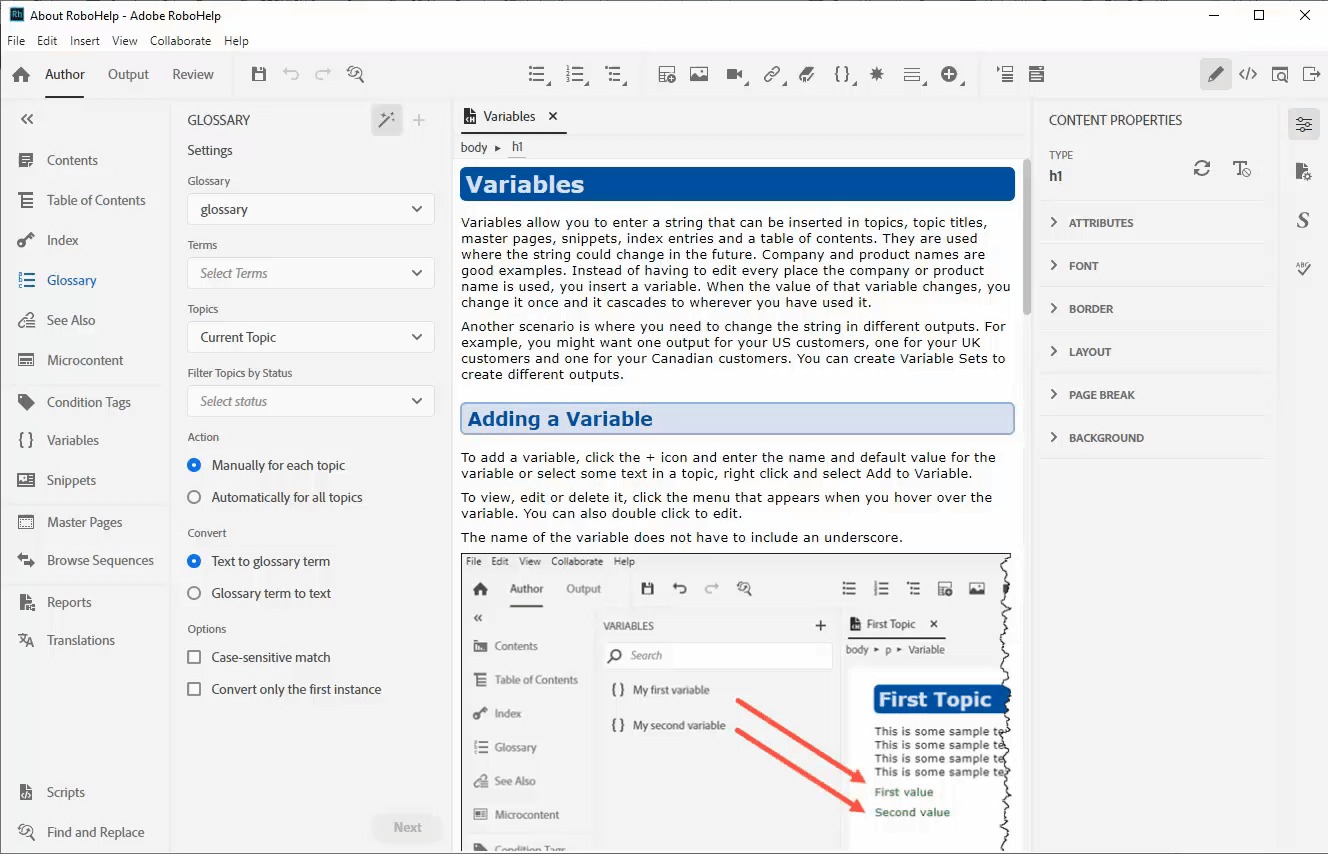Open the Styles panel S icon
Image resolution: width=1328 pixels, height=854 pixels.
coord(1303,220)
